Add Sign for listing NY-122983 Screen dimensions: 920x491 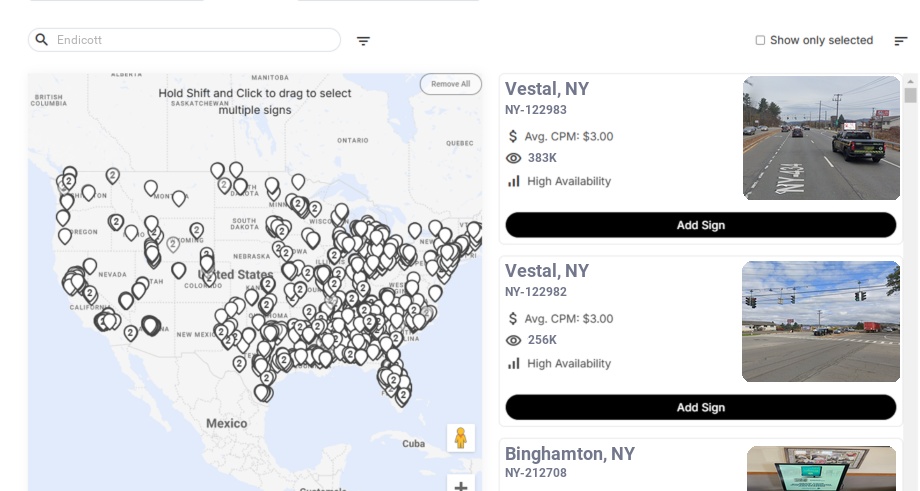coord(700,225)
